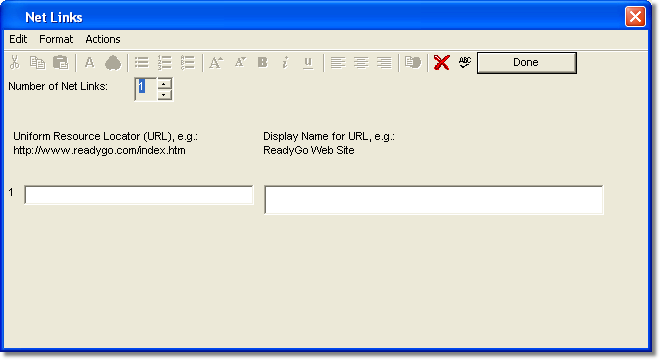Click the Done button
Image resolution: width=661 pixels, height=361 pixels.
click(x=527, y=63)
